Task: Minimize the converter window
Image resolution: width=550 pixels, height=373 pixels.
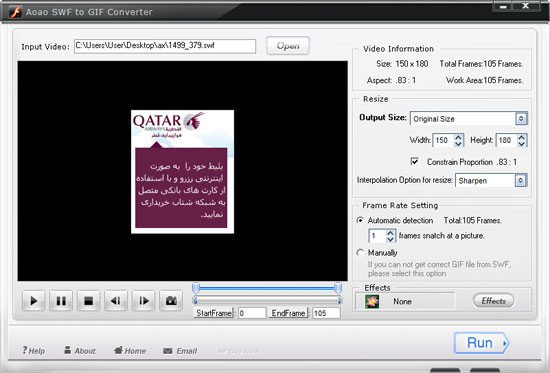Action: 503,6
